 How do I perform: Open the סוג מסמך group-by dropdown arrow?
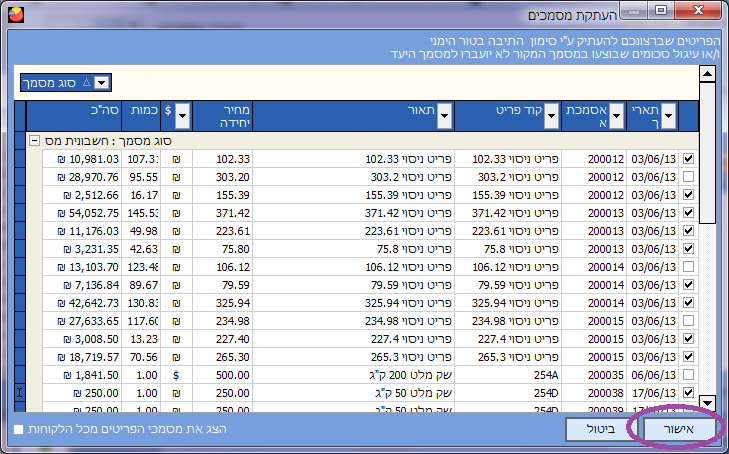(102, 83)
